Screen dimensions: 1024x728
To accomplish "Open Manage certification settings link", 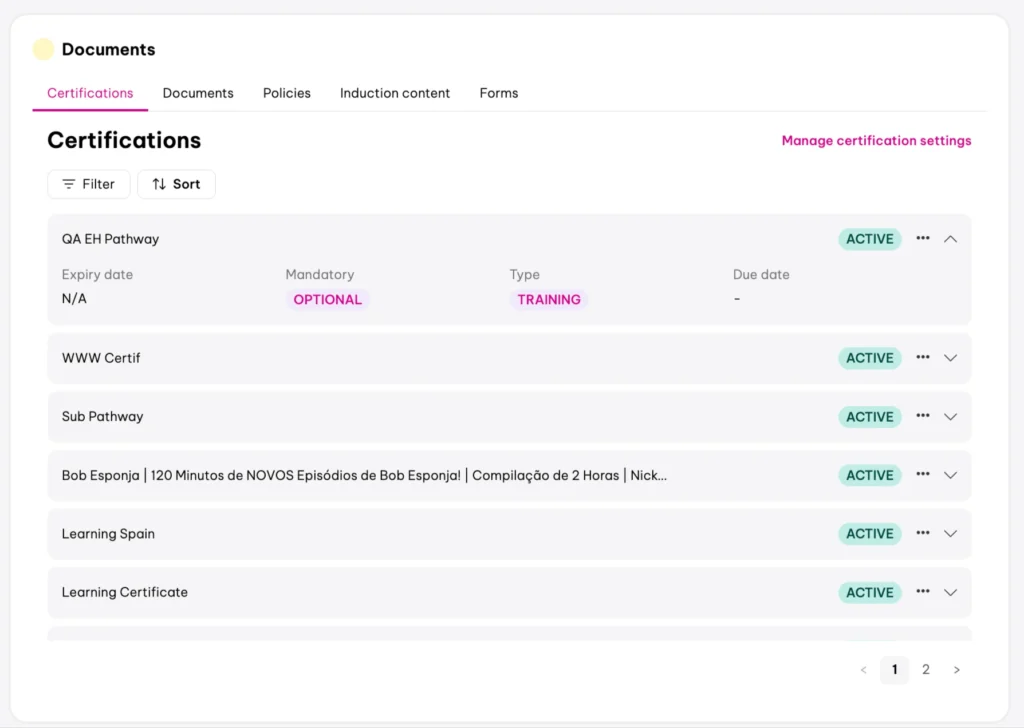I will pyautogui.click(x=876, y=140).
